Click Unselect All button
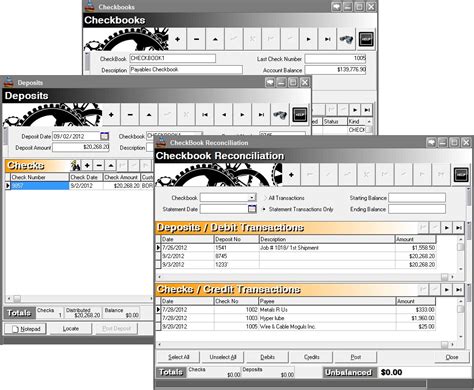This screenshot has width=474, height=390. pos(223,357)
